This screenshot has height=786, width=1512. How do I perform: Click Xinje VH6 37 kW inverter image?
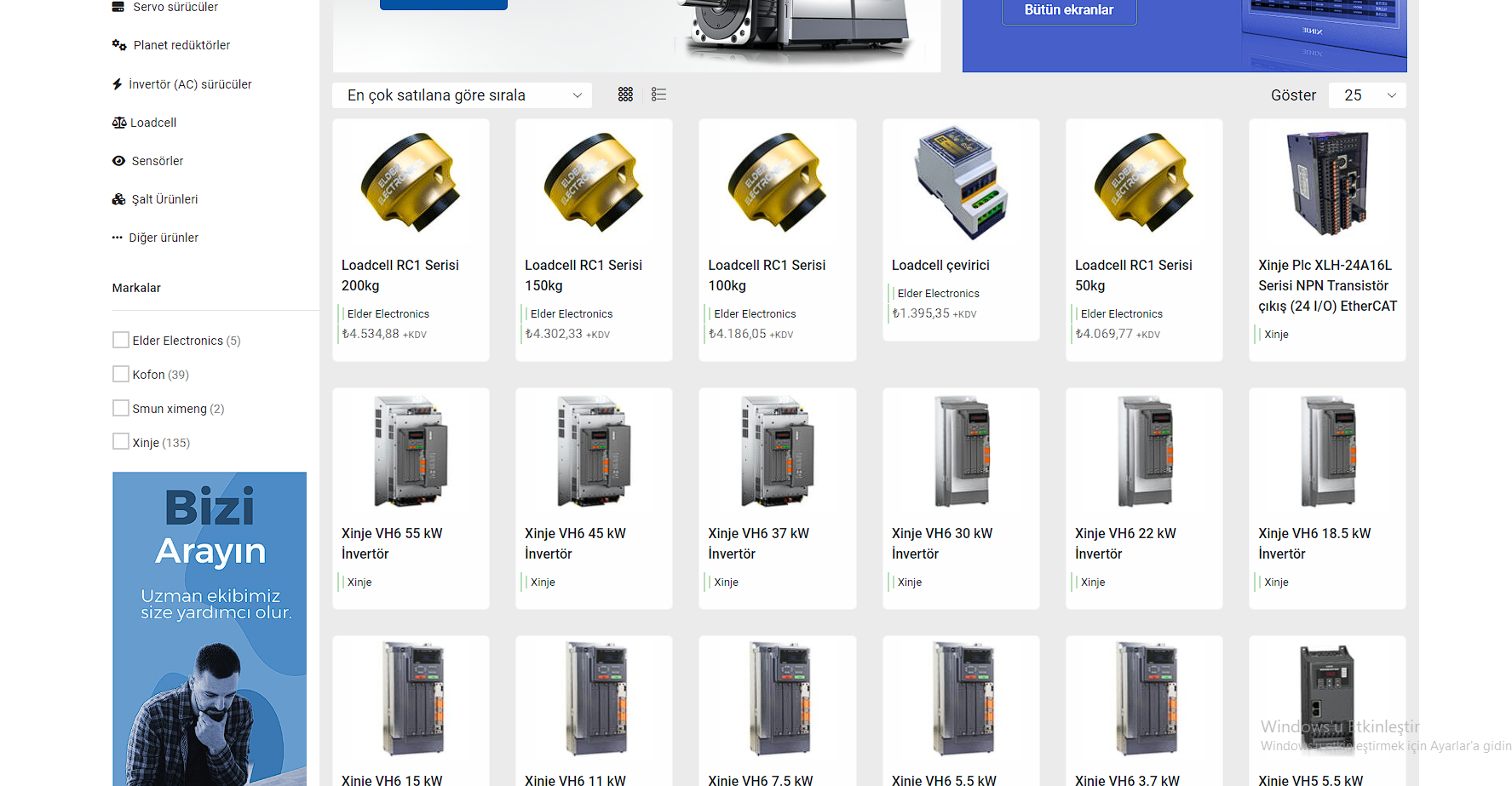tap(778, 451)
